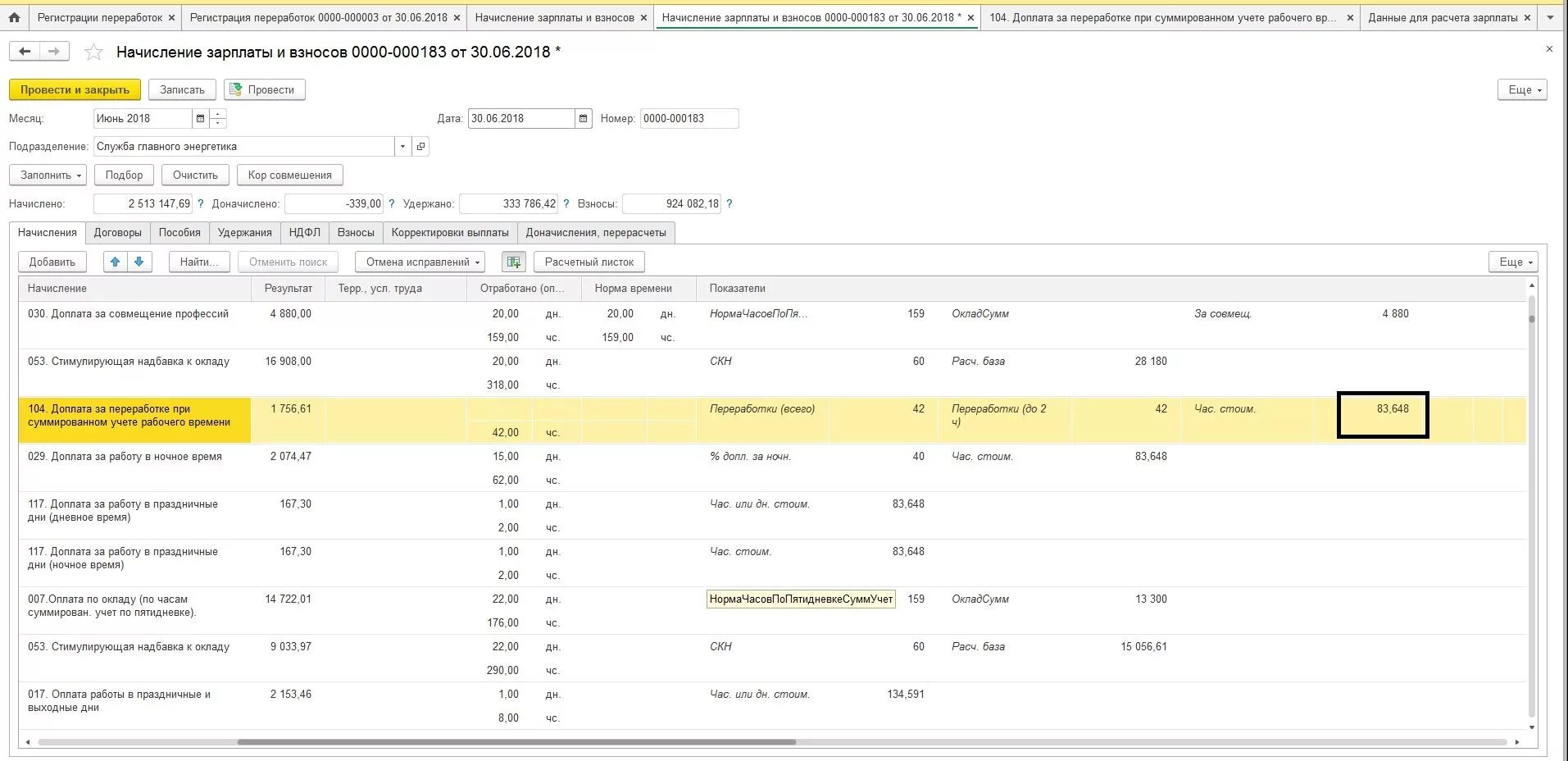Open calendar picker for Дата field

(x=583, y=118)
